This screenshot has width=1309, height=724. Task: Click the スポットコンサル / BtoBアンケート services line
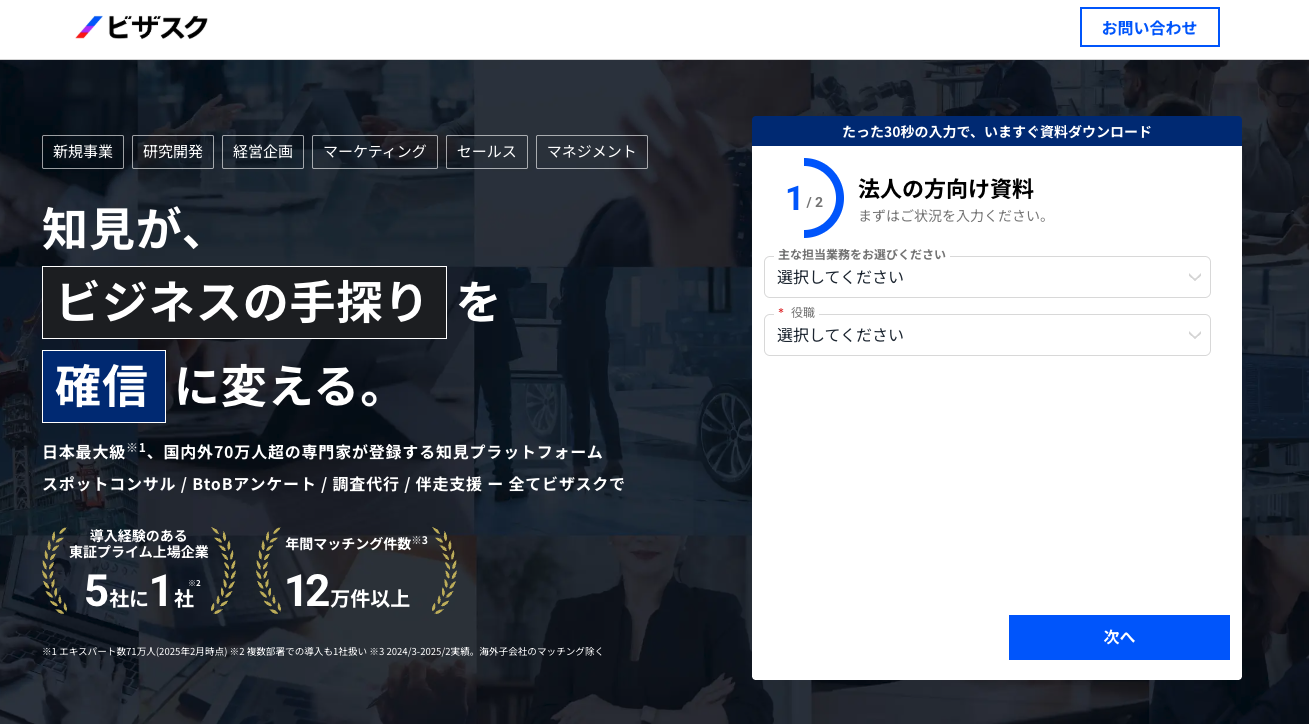point(333,484)
